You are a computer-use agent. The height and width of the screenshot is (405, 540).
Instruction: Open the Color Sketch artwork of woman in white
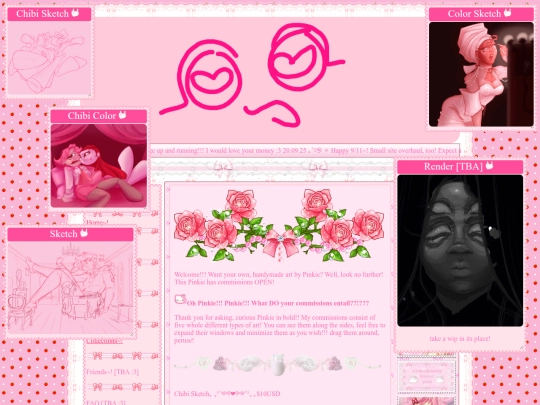pyautogui.click(x=481, y=74)
